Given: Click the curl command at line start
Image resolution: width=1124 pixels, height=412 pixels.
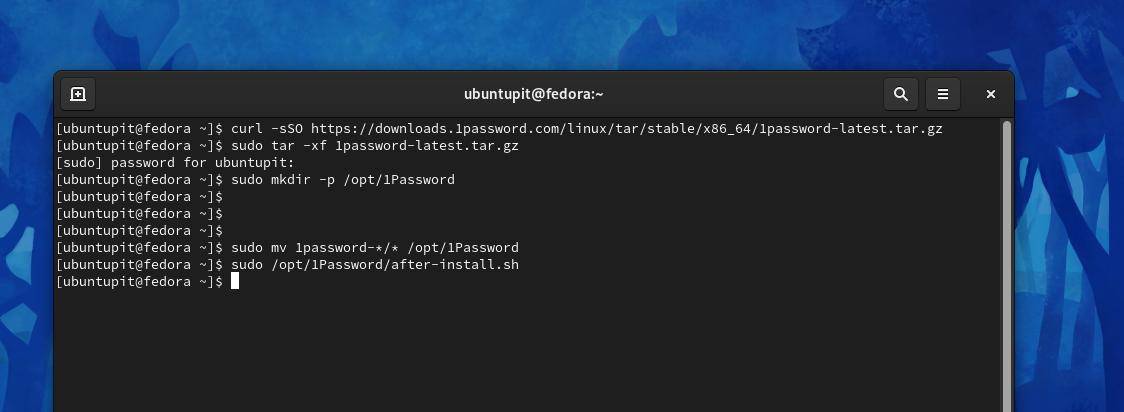Looking at the screenshot, I should (247, 129).
